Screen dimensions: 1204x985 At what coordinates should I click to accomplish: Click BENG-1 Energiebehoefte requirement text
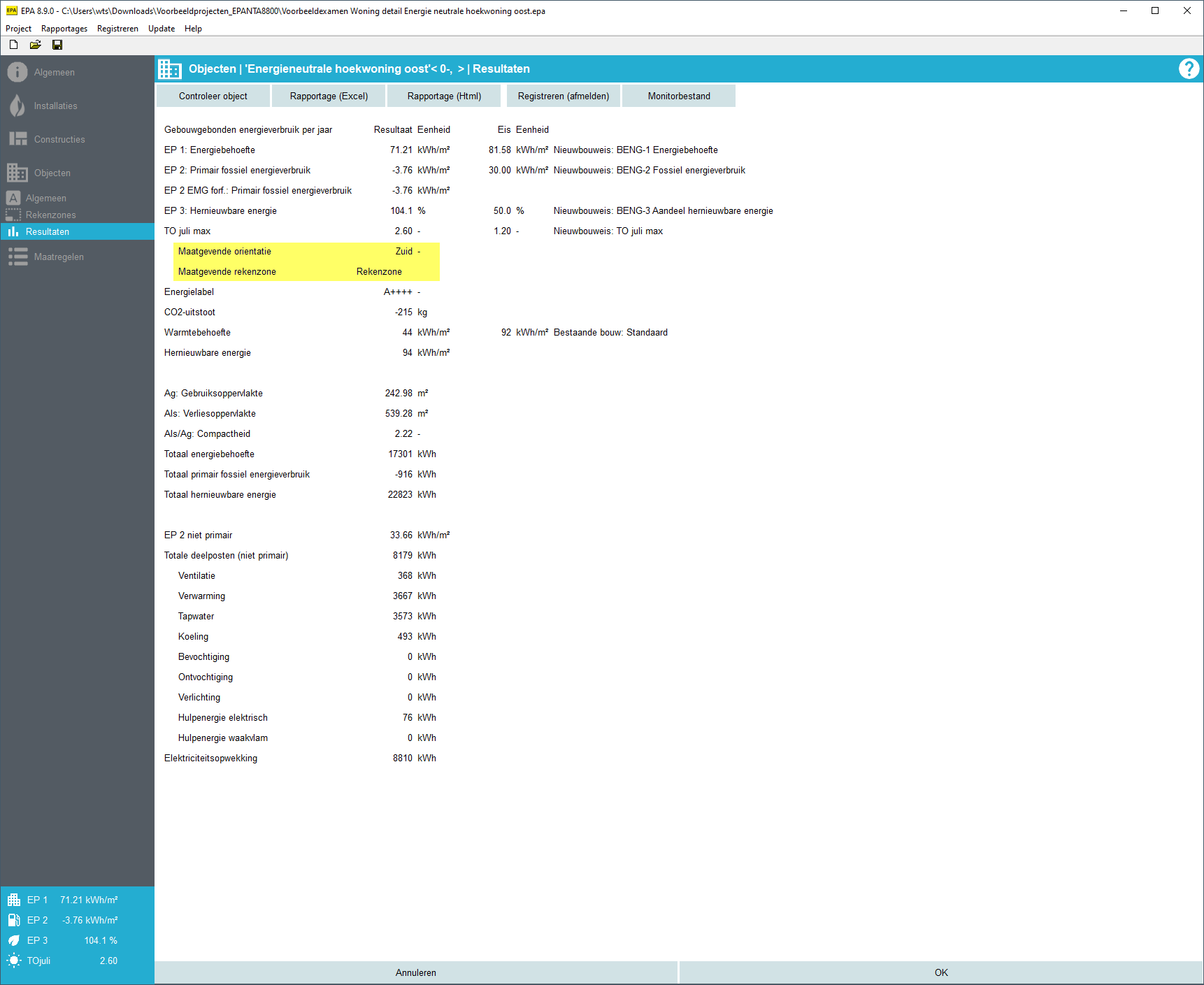[x=636, y=150]
